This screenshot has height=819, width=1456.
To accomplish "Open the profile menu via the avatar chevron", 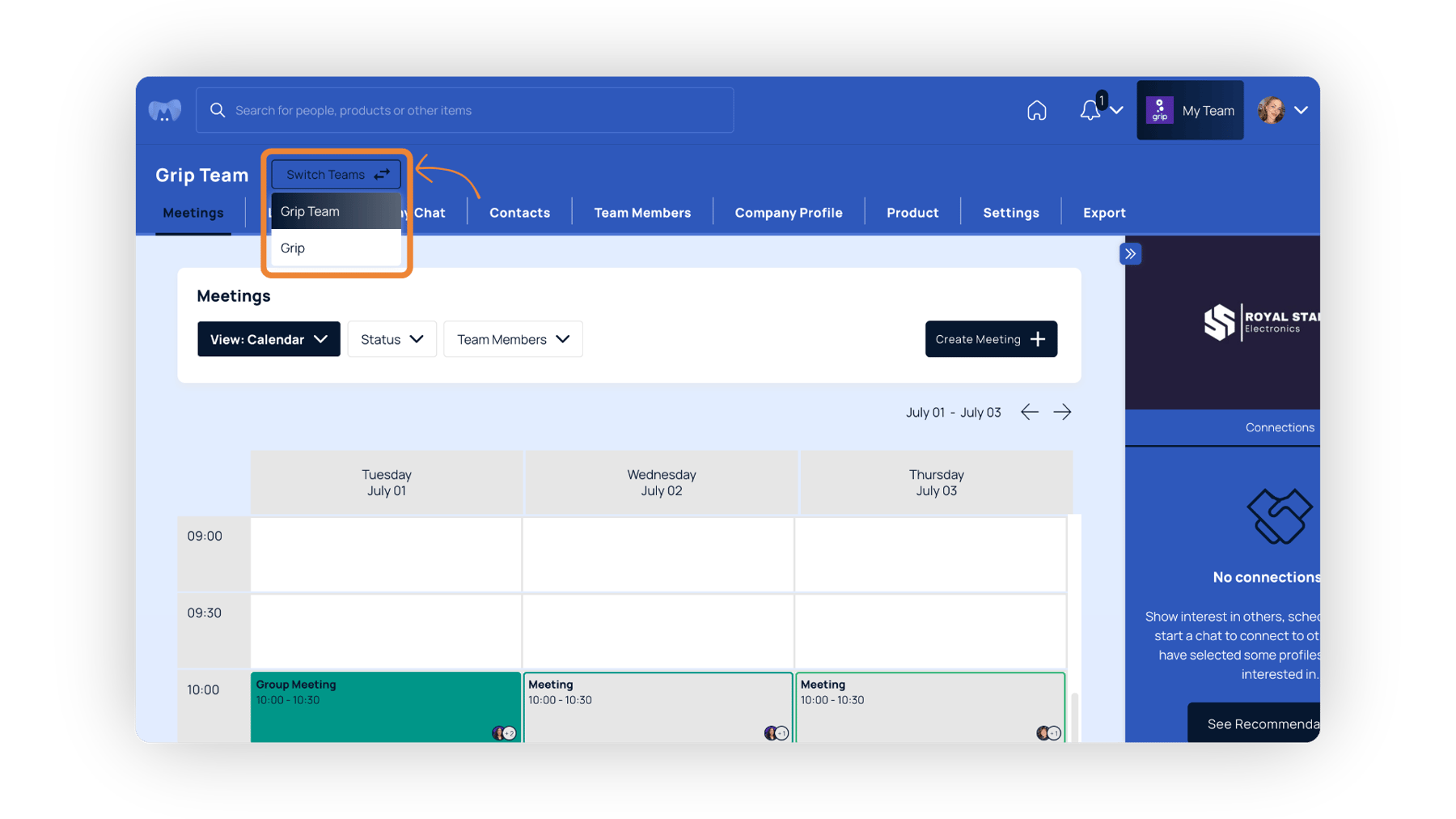I will tap(1302, 110).
